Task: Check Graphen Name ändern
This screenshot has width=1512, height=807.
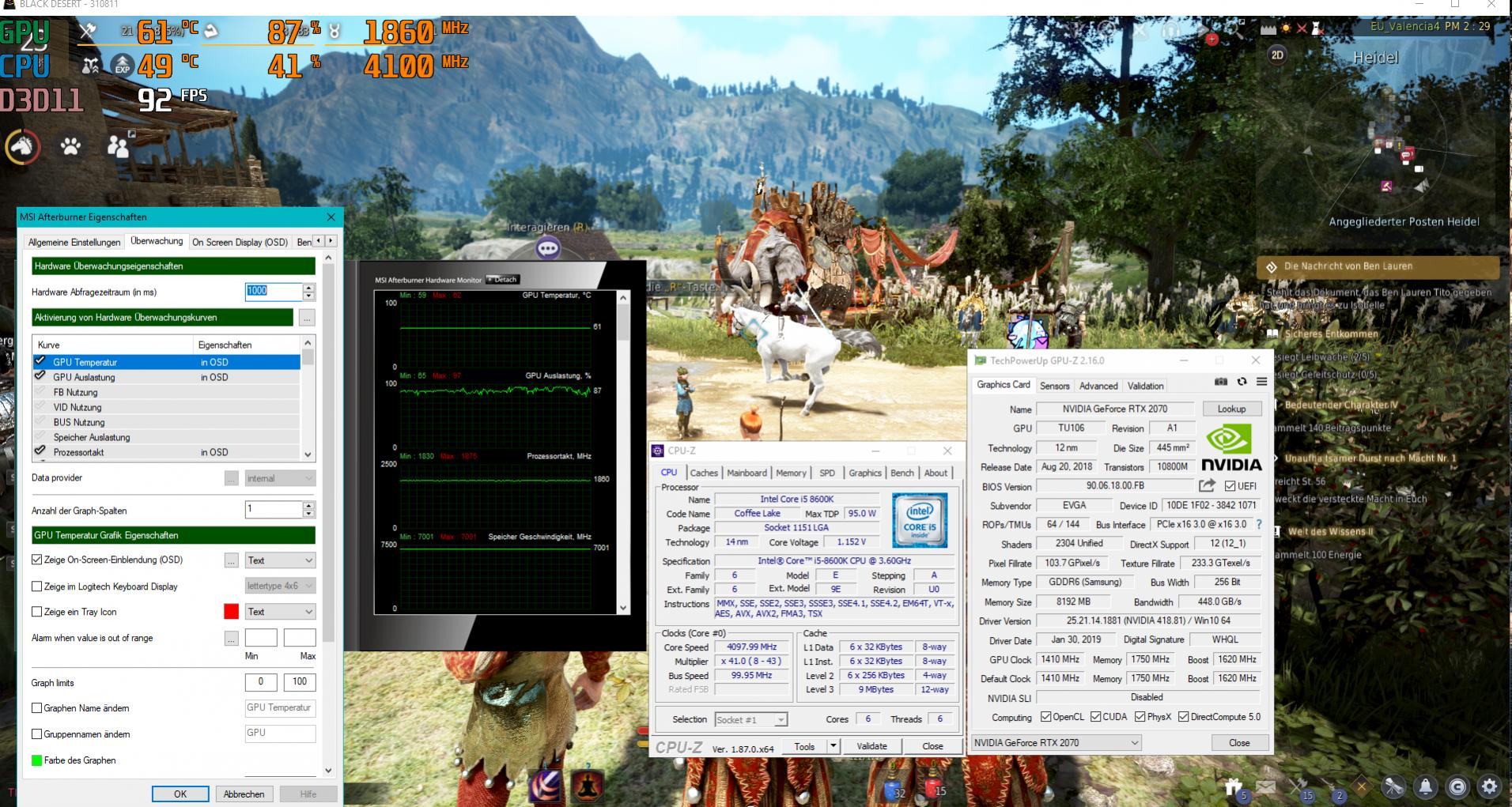Action: [36, 708]
